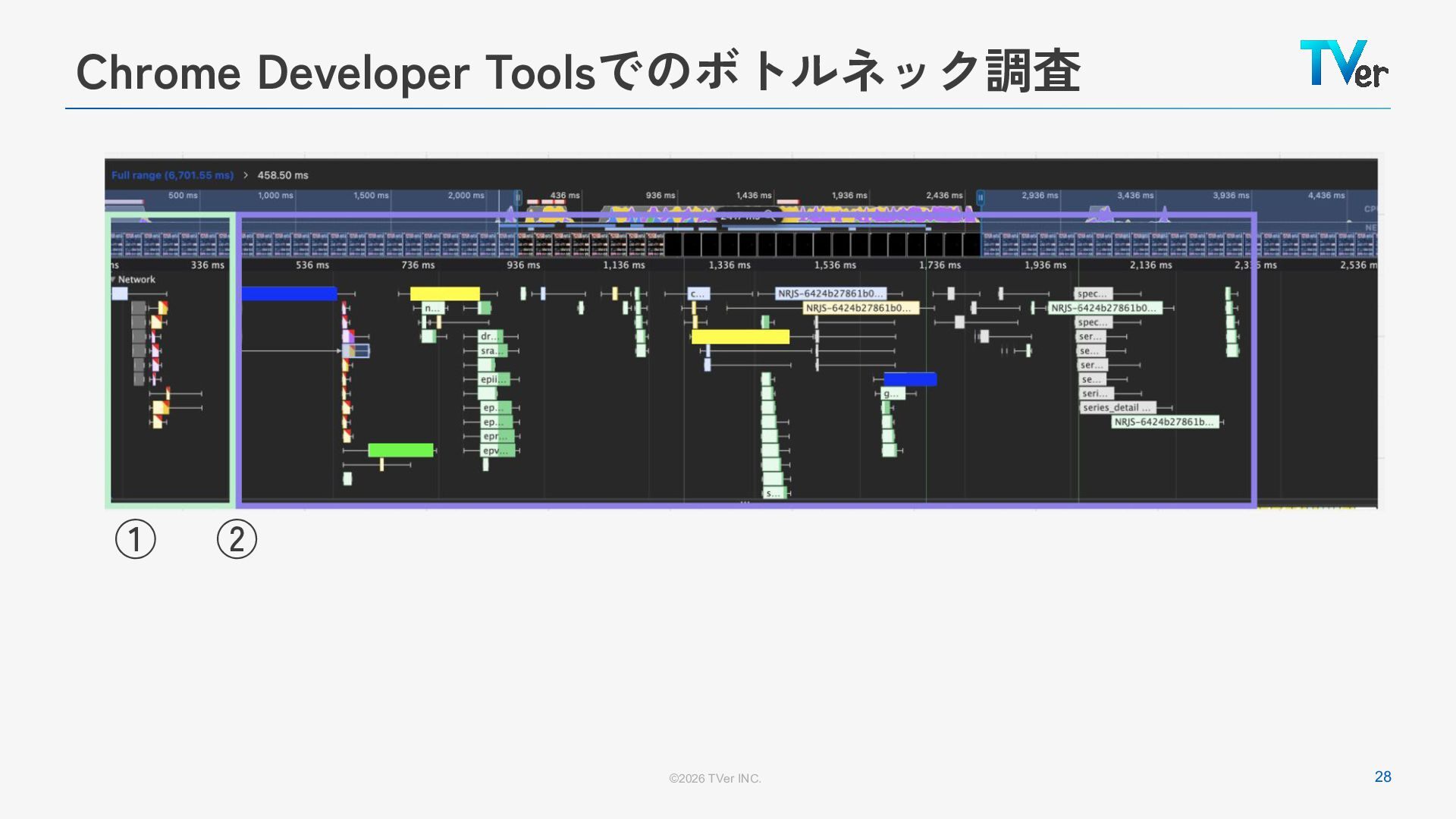Select the 458.50 ms breadcrumb
The height and width of the screenshot is (819, 1456).
click(x=283, y=175)
